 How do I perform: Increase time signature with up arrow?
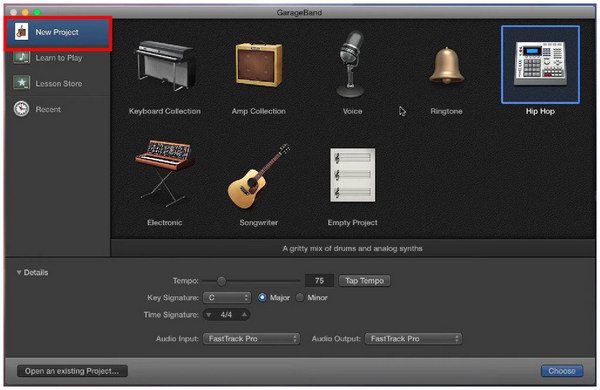pos(244,315)
